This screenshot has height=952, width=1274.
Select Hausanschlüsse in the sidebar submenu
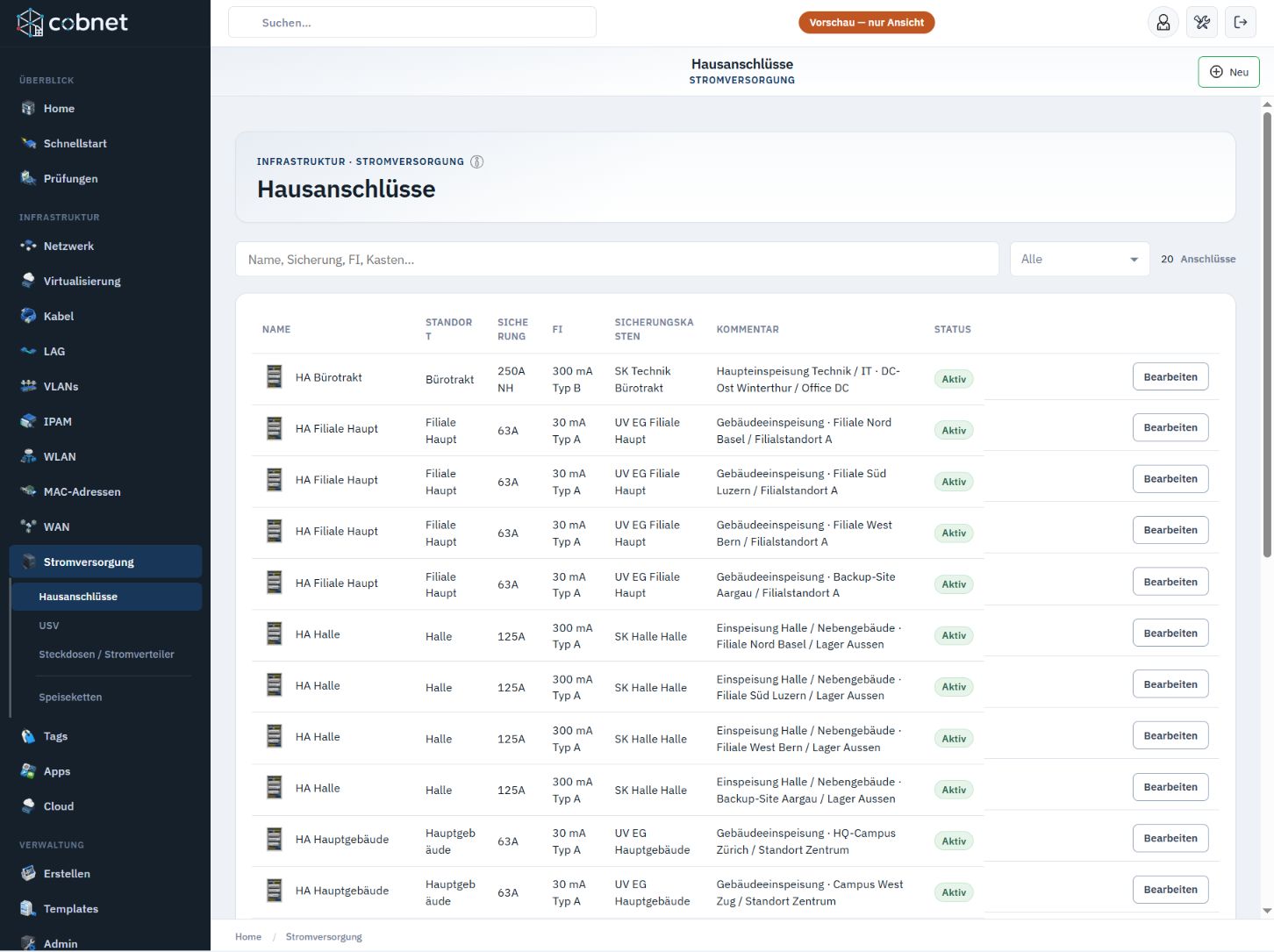coord(107,597)
